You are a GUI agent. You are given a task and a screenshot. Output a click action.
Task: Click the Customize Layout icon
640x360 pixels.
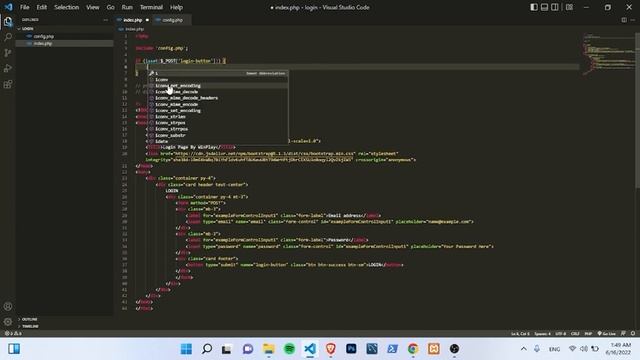(569, 7)
